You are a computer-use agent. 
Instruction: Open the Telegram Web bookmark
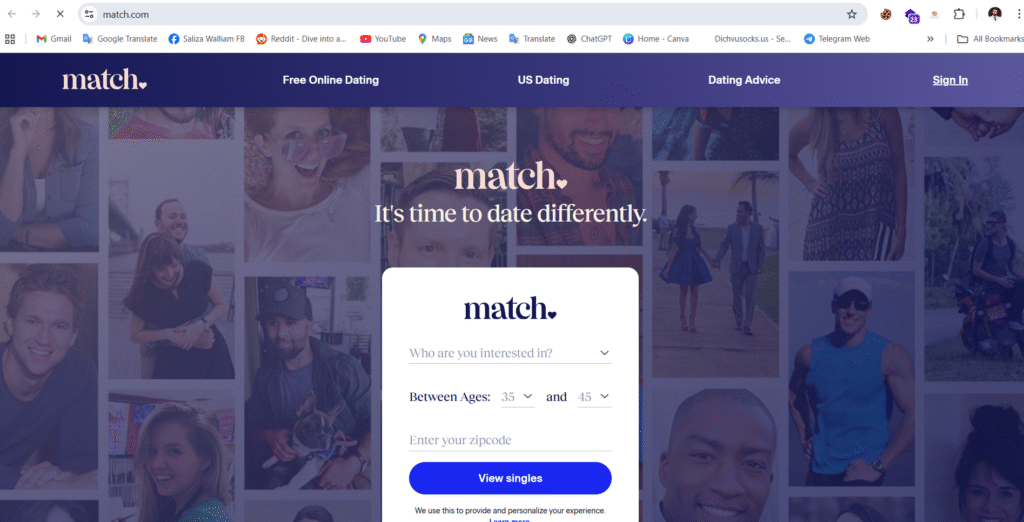click(x=837, y=39)
